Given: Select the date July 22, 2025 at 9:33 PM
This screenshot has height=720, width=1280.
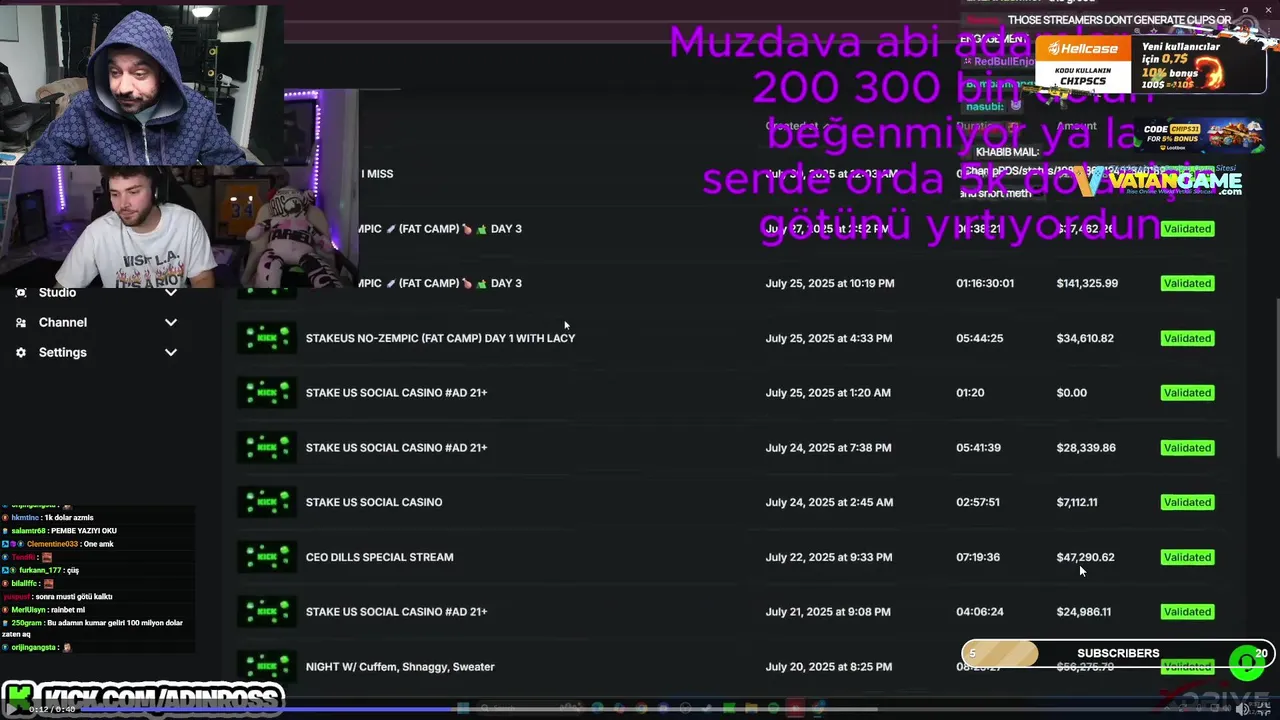Looking at the screenshot, I should coord(829,557).
